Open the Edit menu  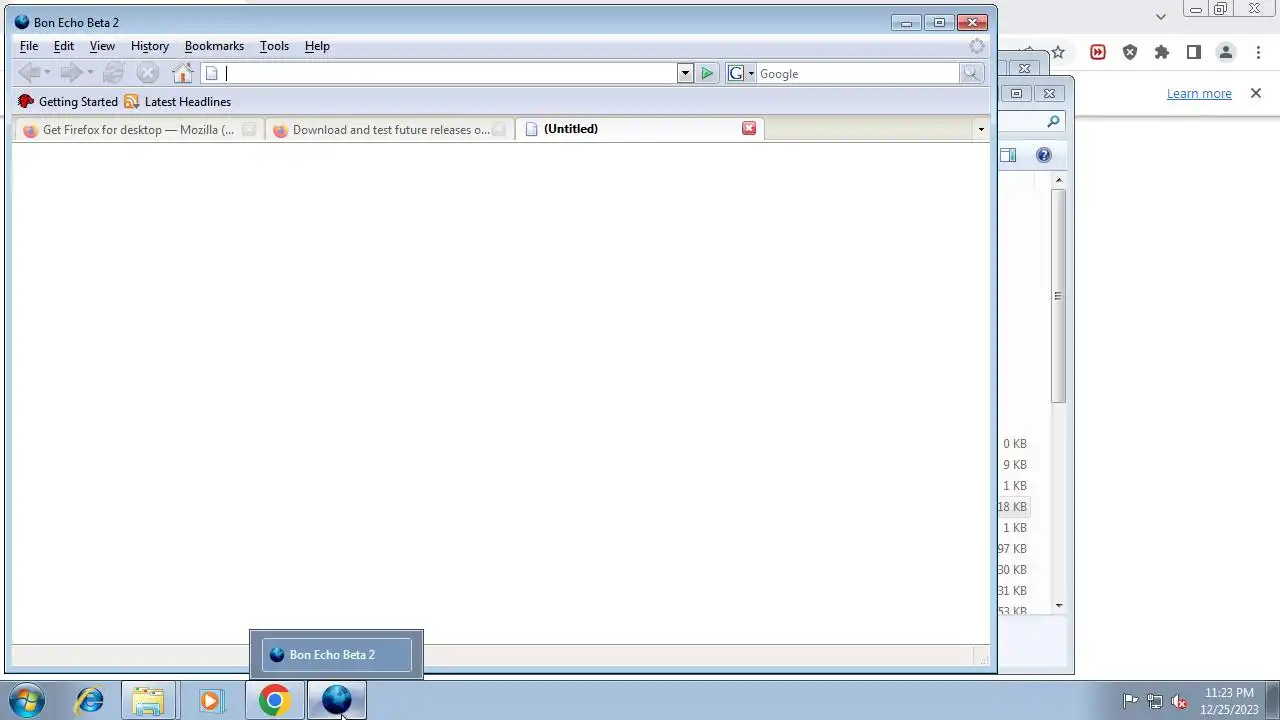tap(64, 46)
